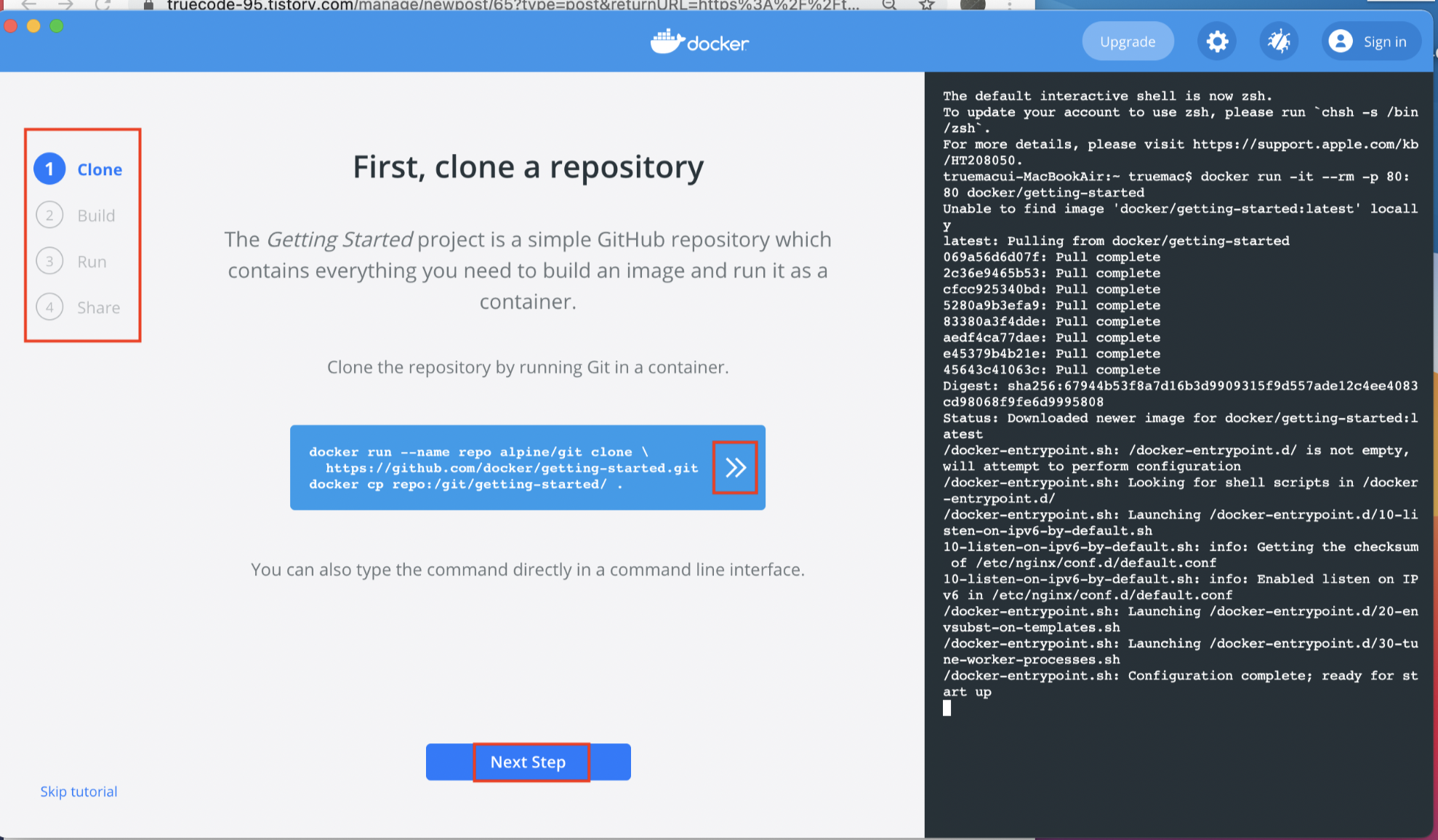The width and height of the screenshot is (1438, 840).
Task: Click the Next Step button
Action: [x=529, y=762]
